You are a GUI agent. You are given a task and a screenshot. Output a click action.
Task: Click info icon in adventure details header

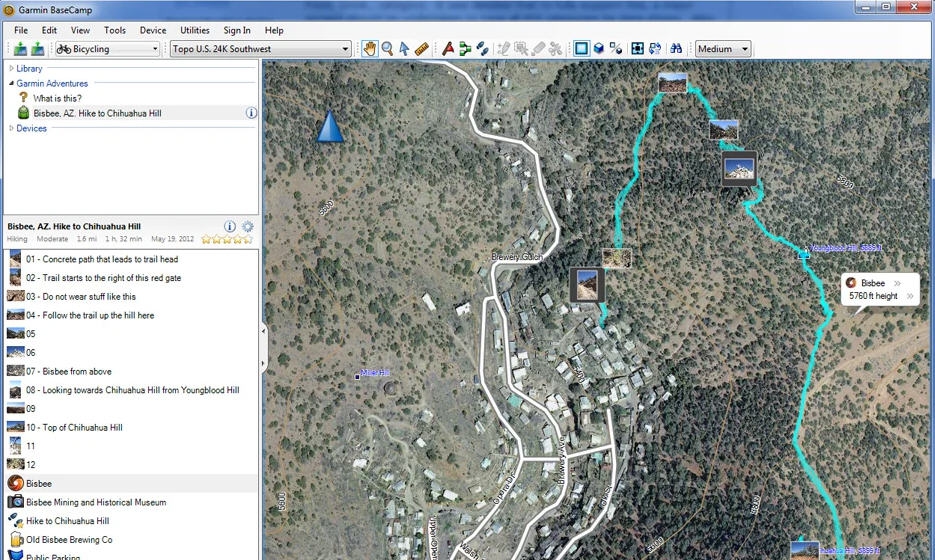(x=230, y=226)
